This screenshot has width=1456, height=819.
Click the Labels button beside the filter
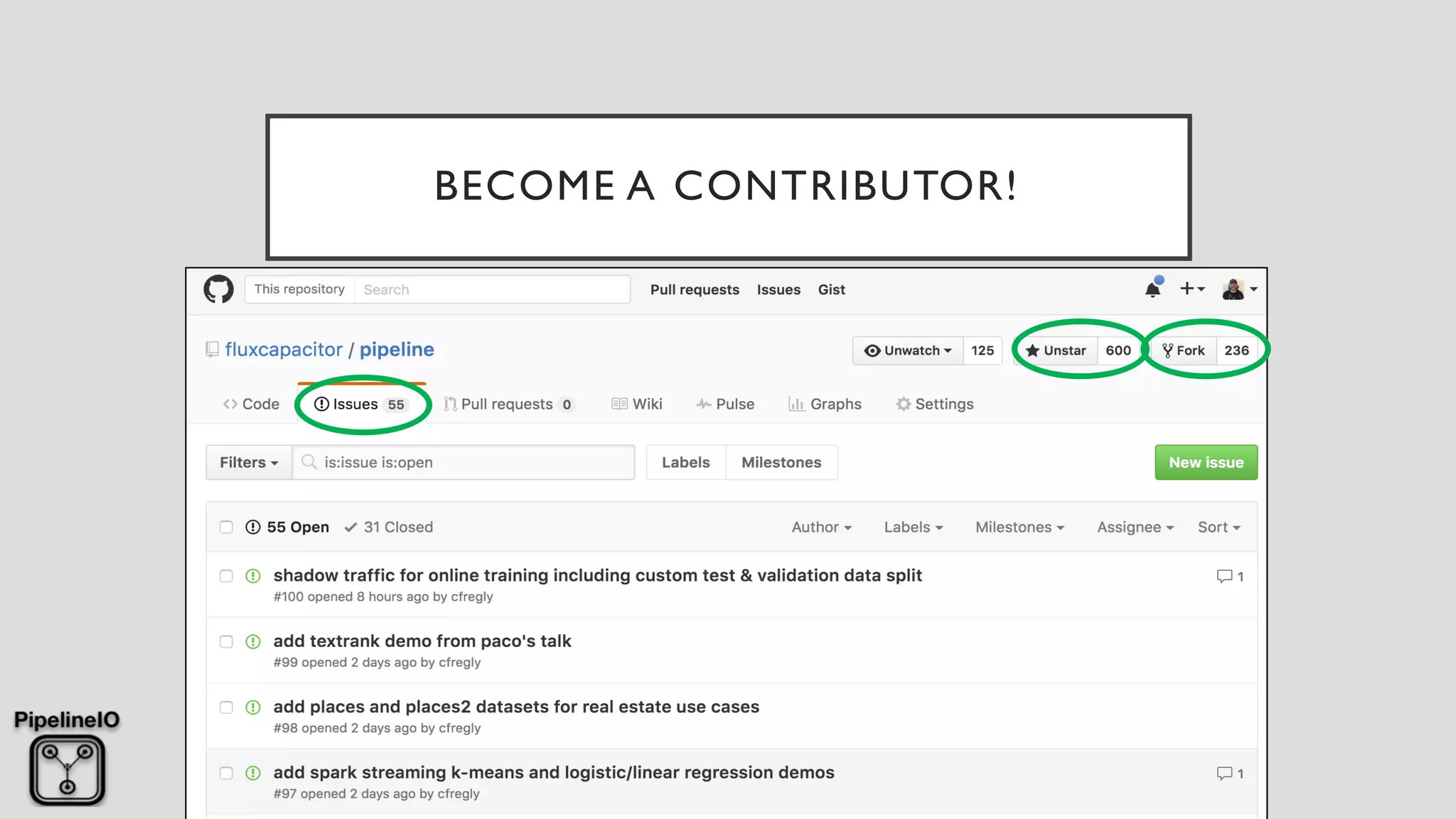pyautogui.click(x=686, y=462)
